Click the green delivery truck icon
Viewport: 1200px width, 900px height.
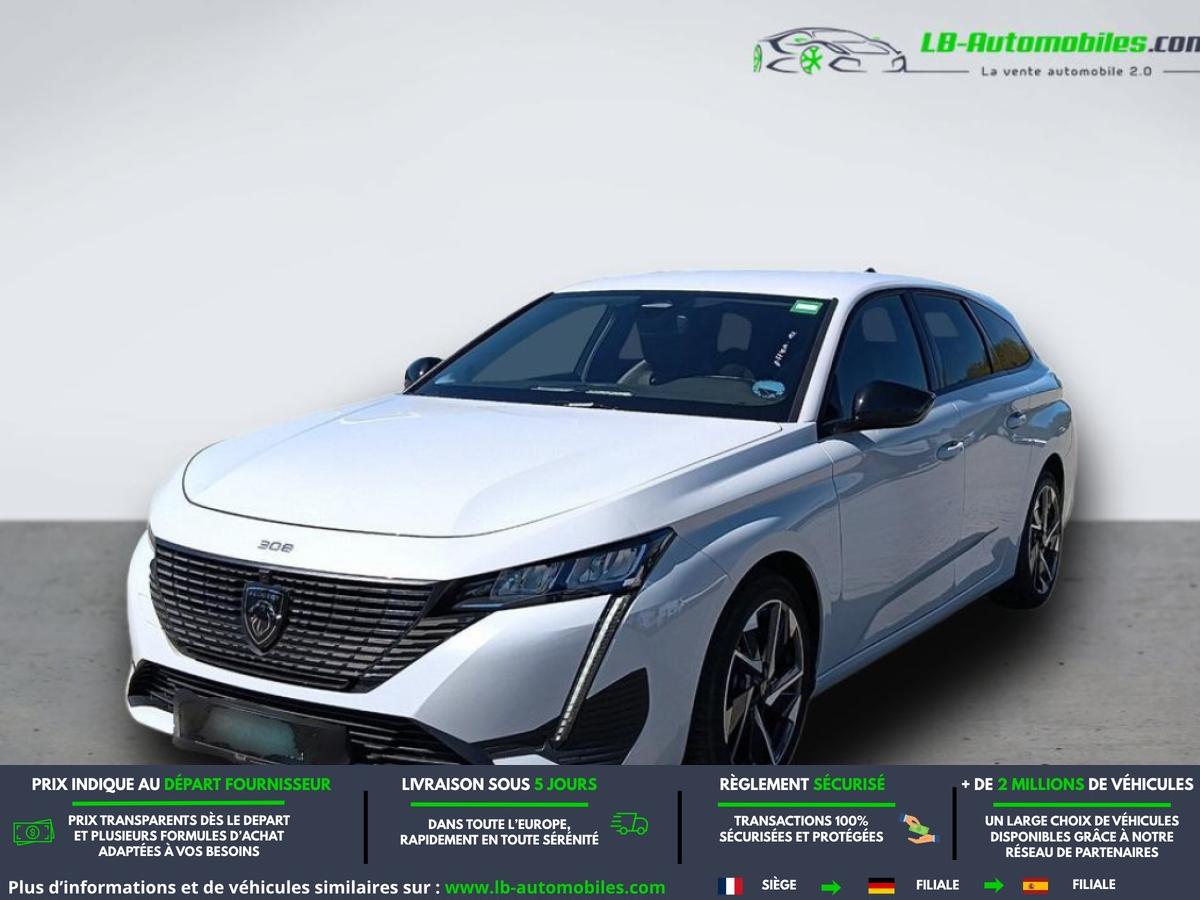(x=630, y=824)
